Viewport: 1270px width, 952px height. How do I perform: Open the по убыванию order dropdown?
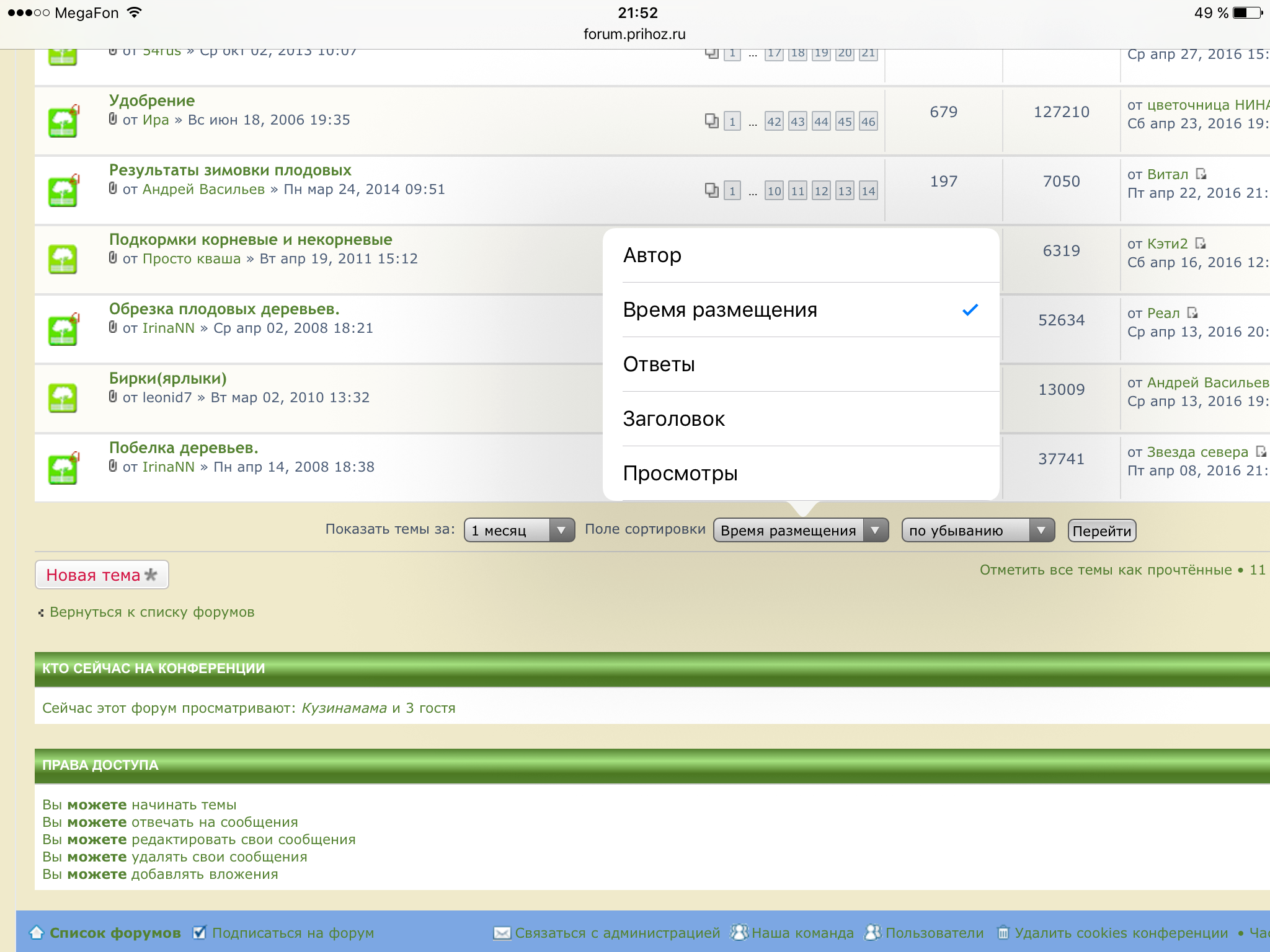point(977,531)
